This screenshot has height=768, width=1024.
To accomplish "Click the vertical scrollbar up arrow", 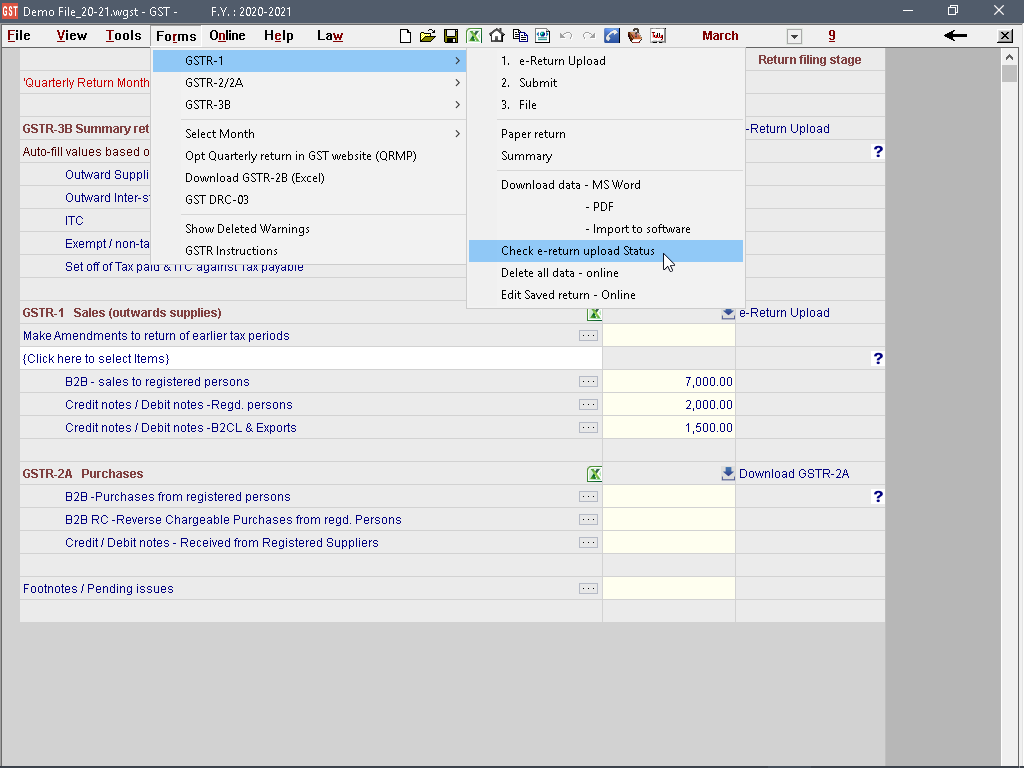I will 1009,58.
